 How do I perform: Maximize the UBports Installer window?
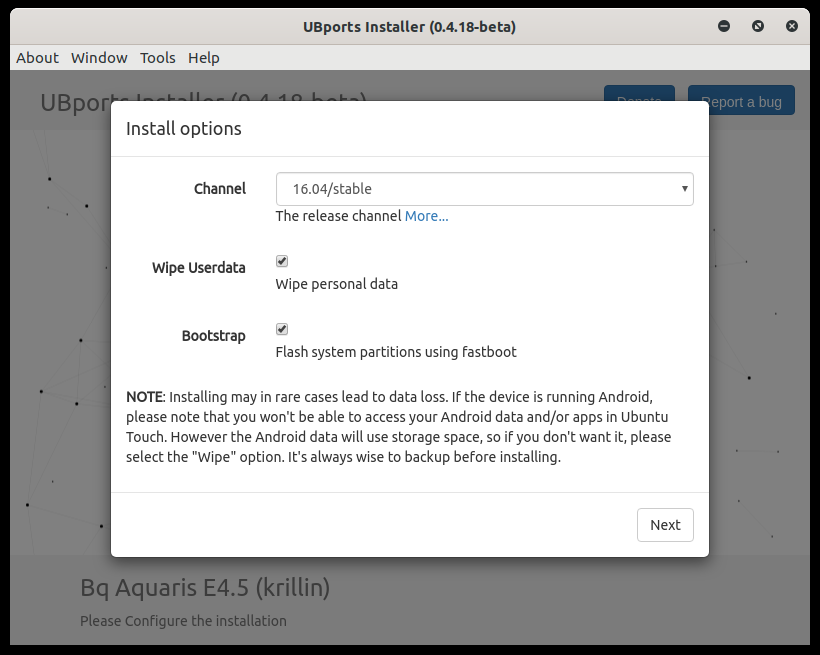point(758,26)
